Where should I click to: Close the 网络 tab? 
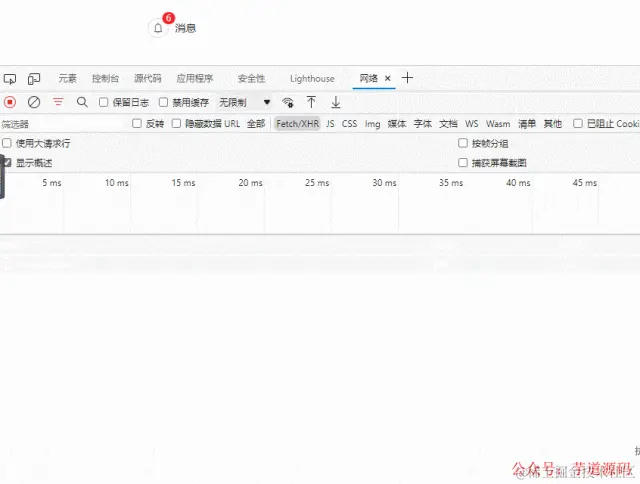(388, 78)
